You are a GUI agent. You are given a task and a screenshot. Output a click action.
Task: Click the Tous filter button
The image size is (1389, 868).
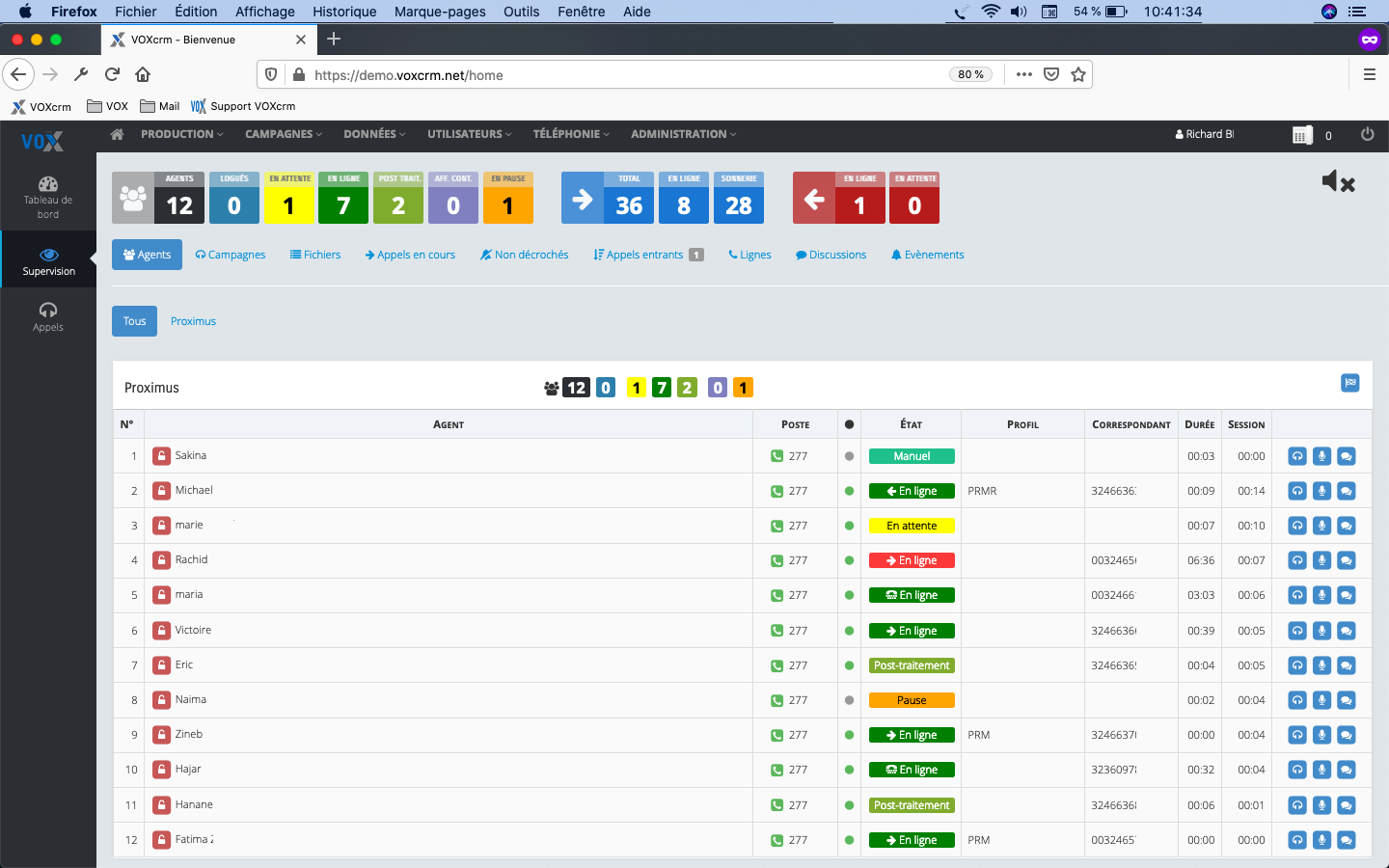[x=134, y=321]
